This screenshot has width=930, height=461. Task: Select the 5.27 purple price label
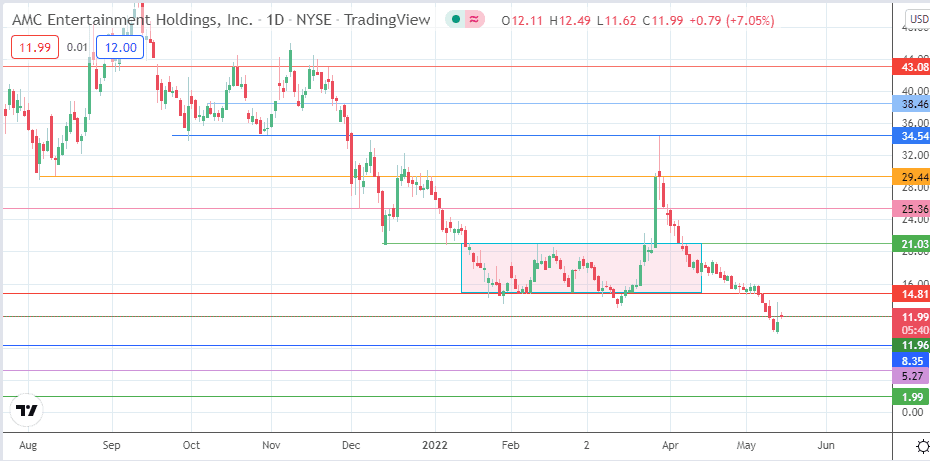click(911, 376)
